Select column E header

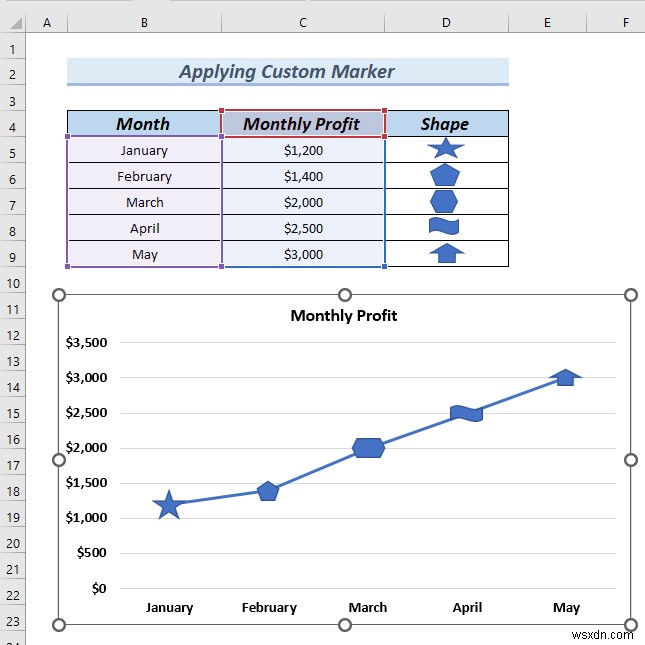point(547,23)
